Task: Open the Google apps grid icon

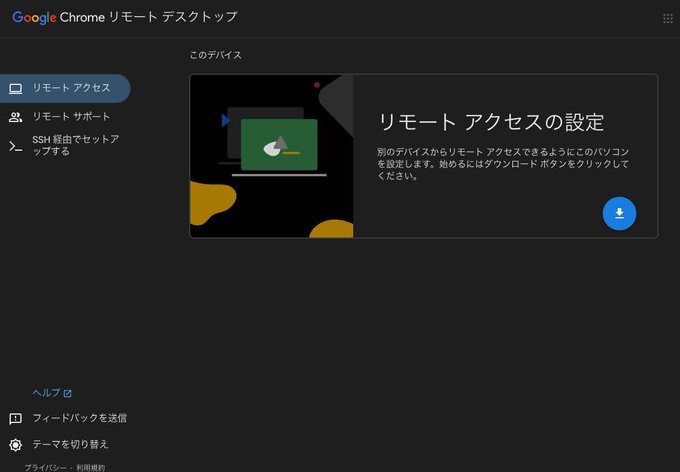Action: pyautogui.click(x=668, y=18)
